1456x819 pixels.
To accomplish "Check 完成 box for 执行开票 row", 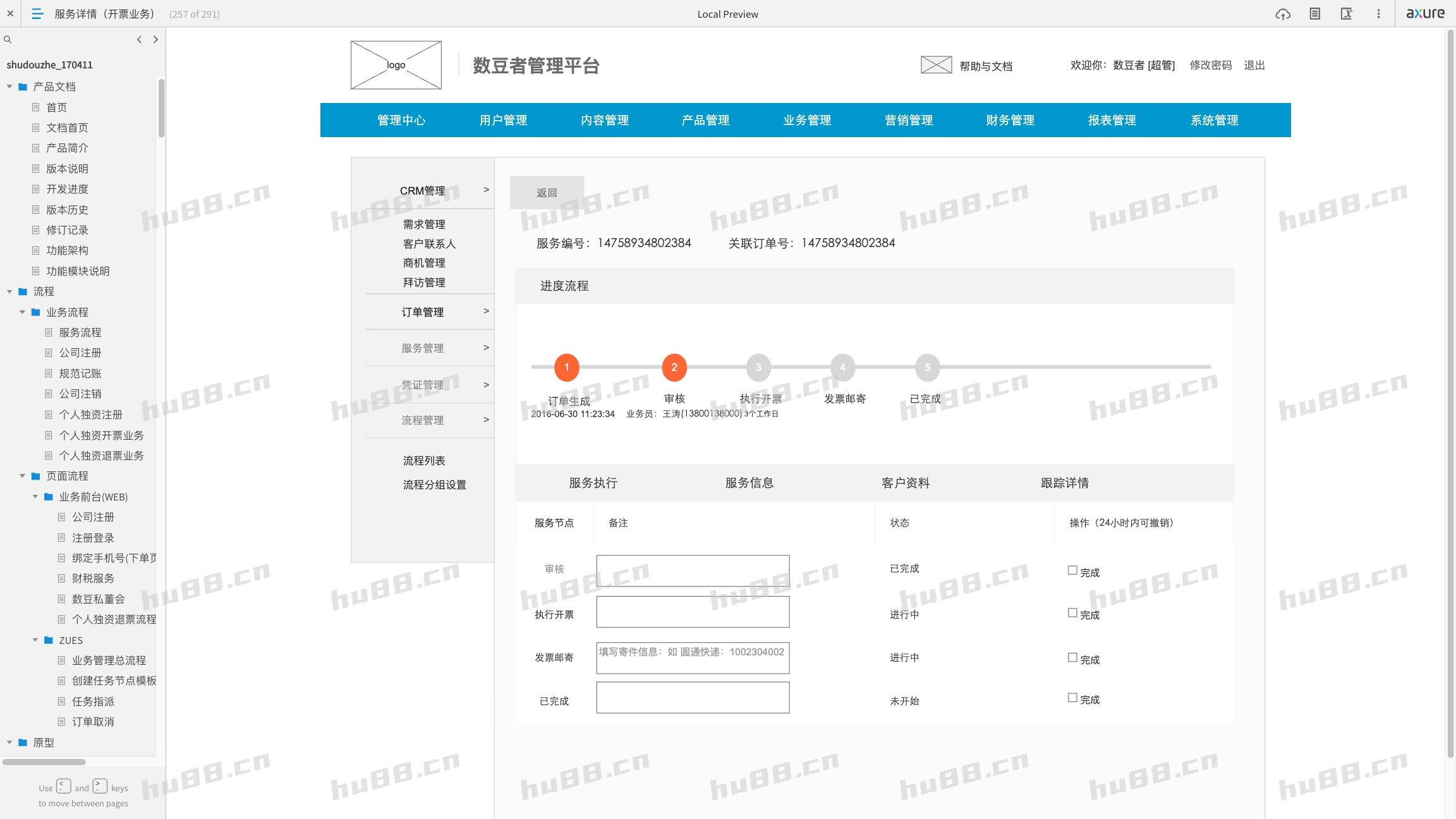I will [1072, 613].
